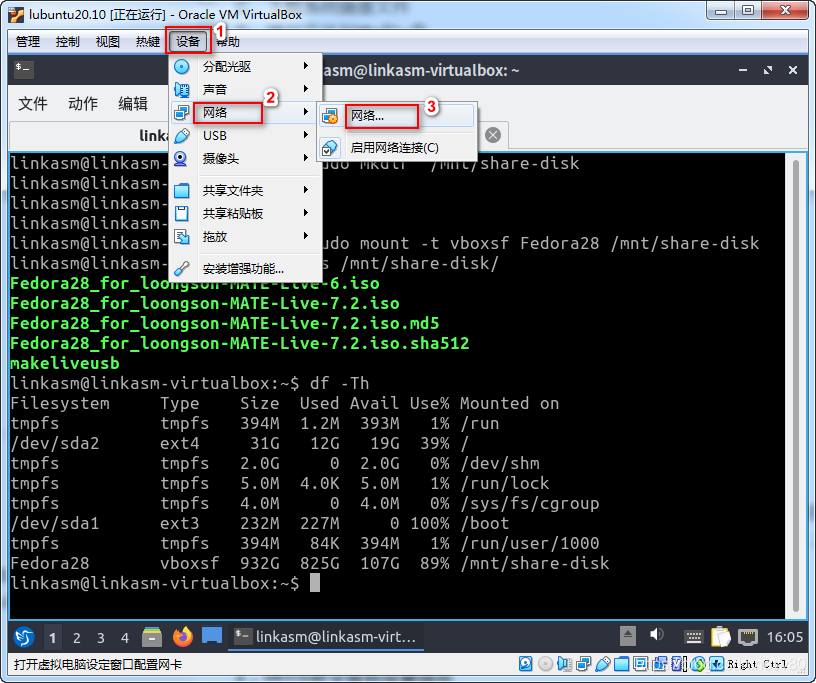Click the terminal vertical scrollbar
This screenshot has height=683, width=816.
[795, 385]
